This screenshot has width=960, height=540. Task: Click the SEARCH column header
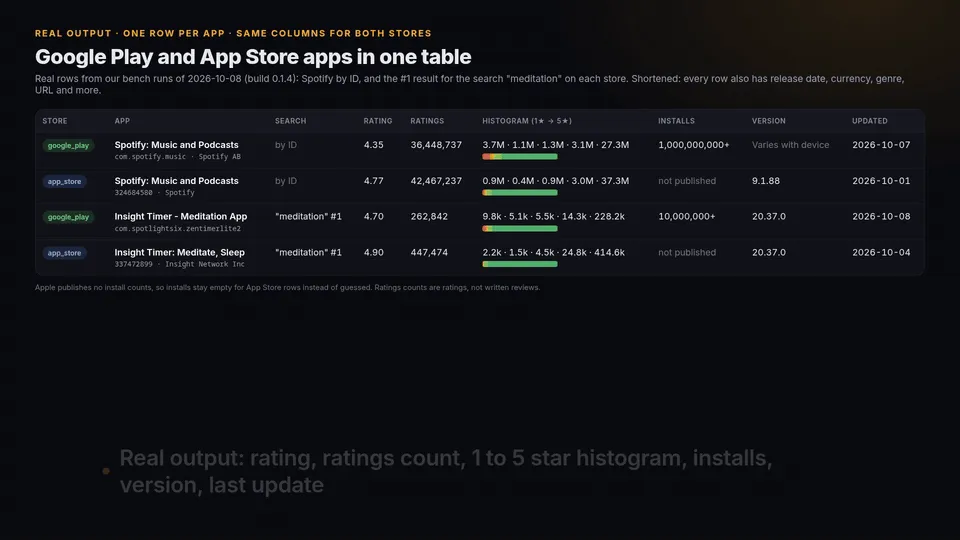click(x=290, y=121)
